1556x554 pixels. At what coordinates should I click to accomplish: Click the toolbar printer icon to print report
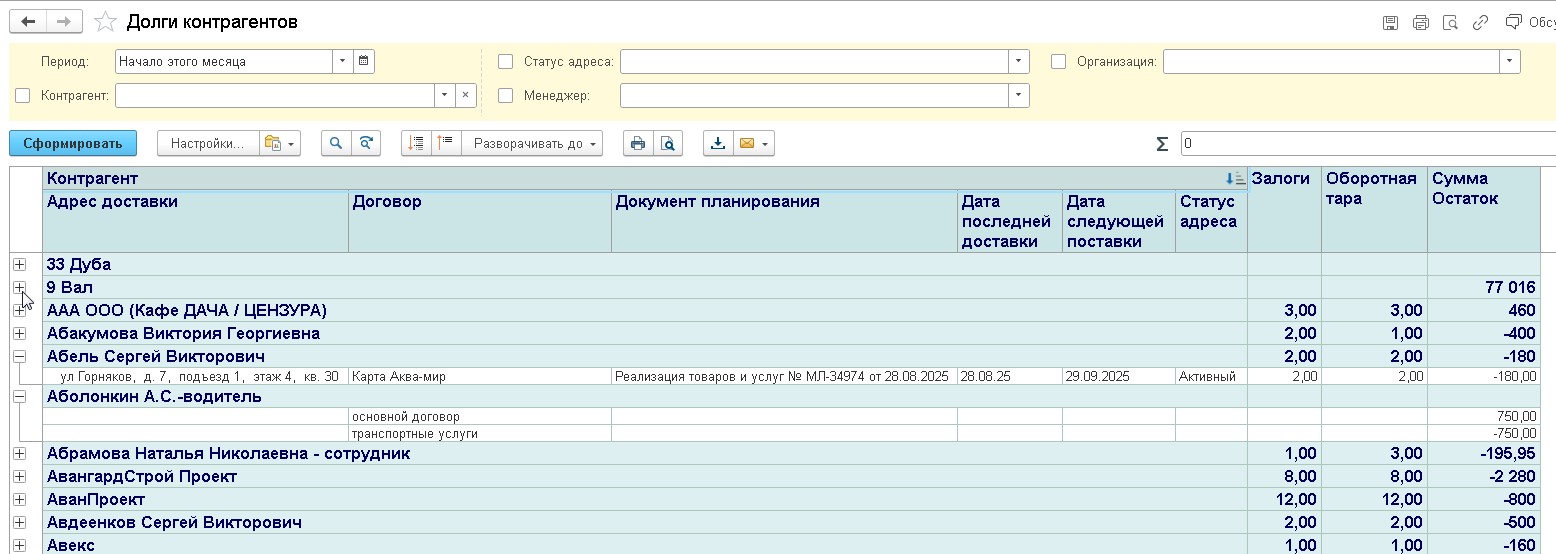point(637,144)
